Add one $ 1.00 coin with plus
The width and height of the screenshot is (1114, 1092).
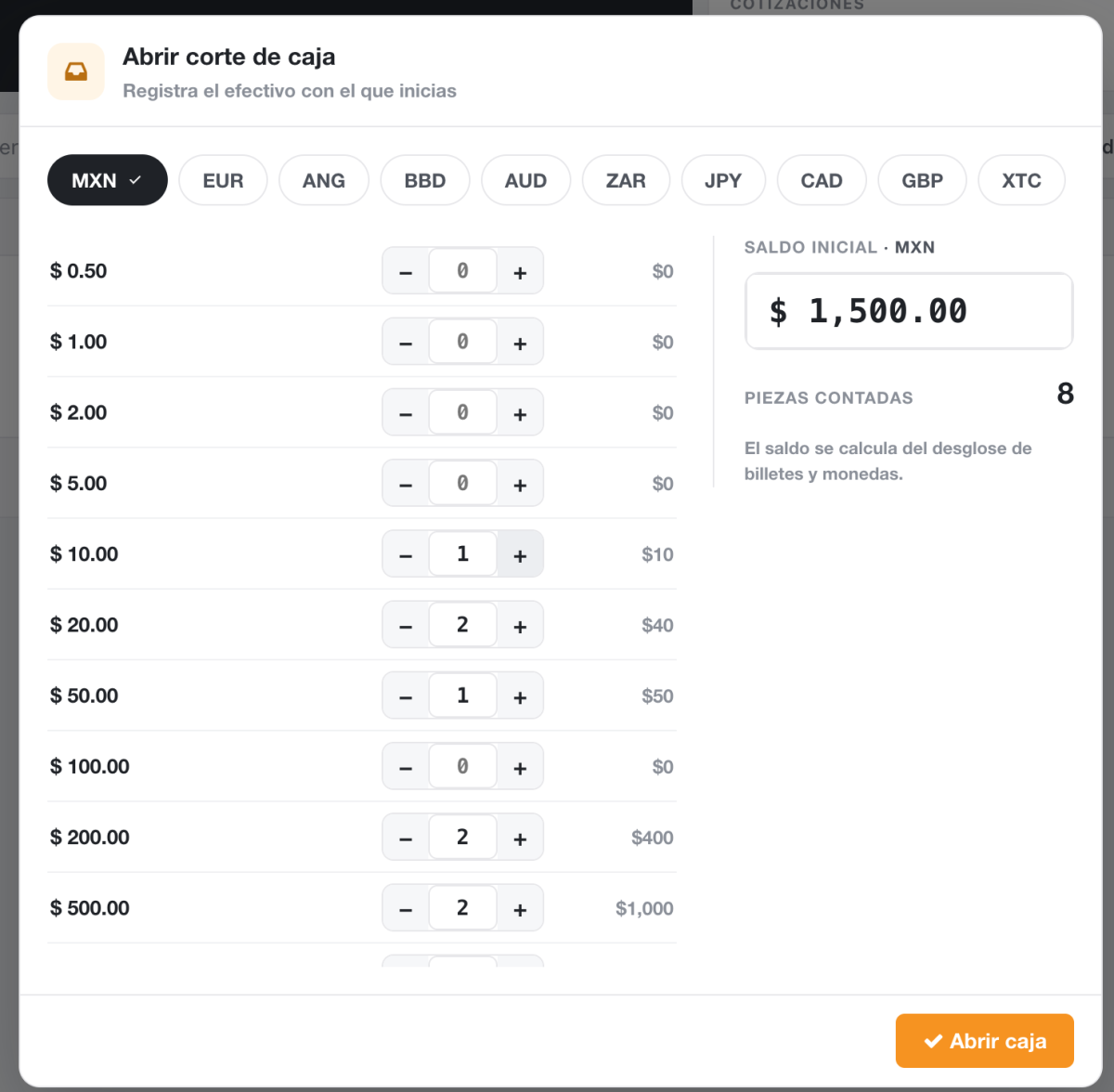click(x=520, y=343)
